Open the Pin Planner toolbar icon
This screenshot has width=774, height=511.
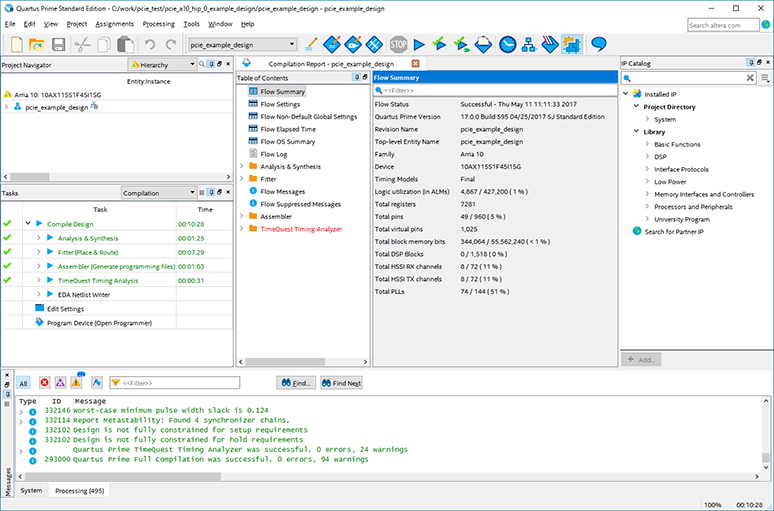click(x=353, y=44)
